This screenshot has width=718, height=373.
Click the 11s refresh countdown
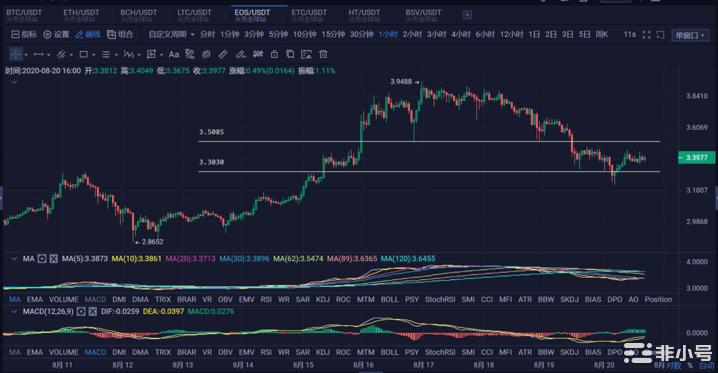point(630,34)
